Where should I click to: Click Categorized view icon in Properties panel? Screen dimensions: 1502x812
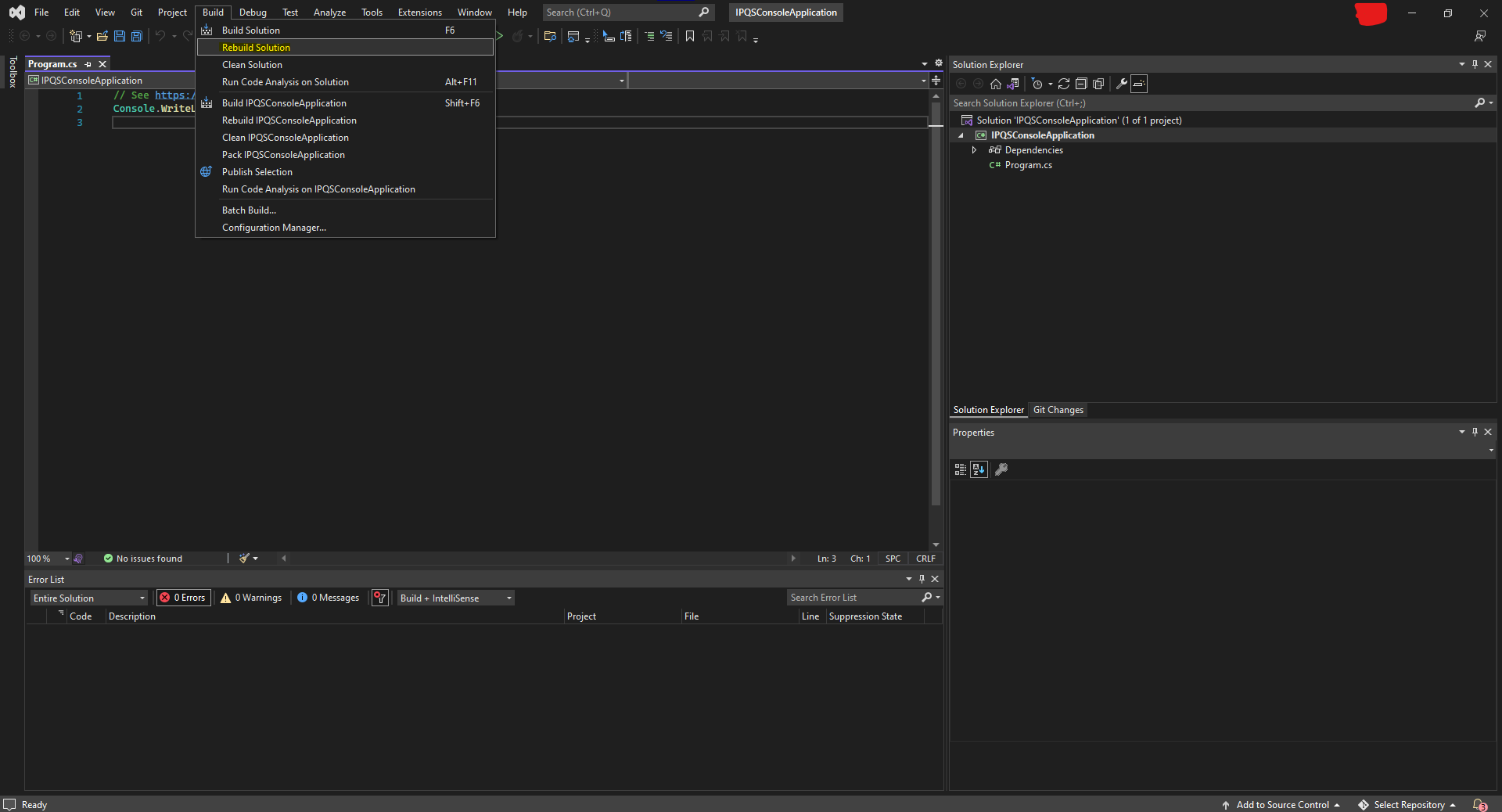point(961,469)
